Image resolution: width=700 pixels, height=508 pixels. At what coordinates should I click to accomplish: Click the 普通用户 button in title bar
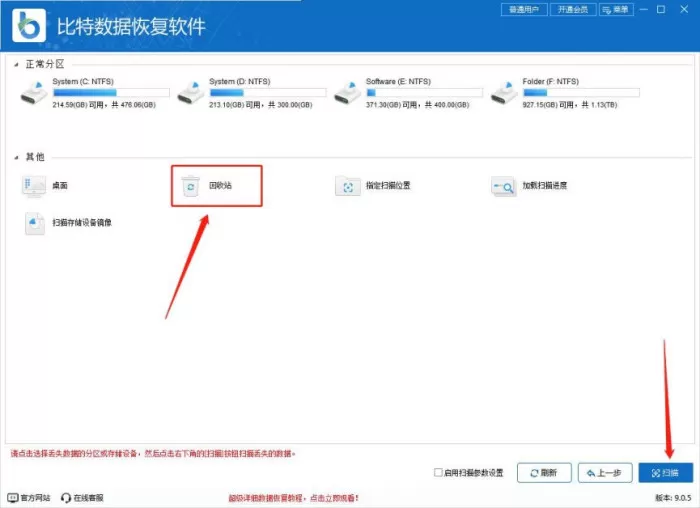(x=524, y=9)
